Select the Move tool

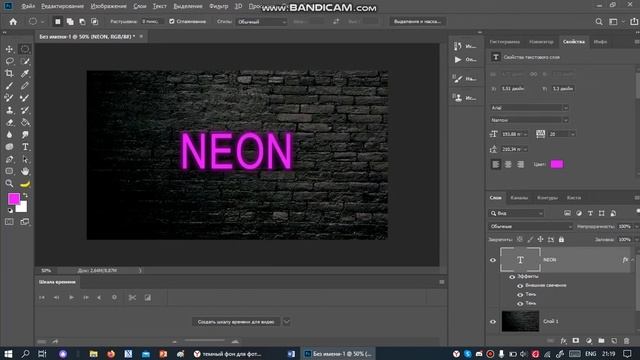pyautogui.click(x=9, y=49)
